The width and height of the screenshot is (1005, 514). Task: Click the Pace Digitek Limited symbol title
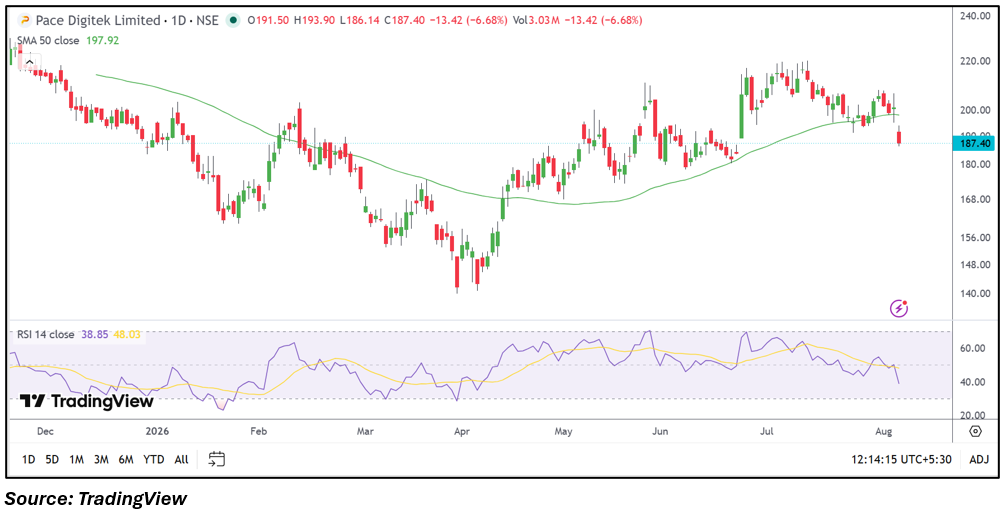pyautogui.click(x=97, y=21)
